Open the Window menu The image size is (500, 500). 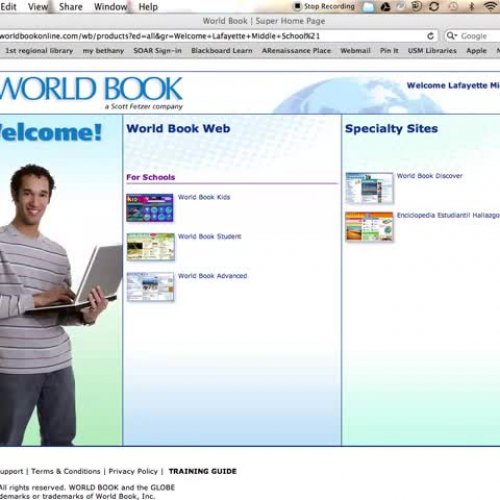pyautogui.click(x=110, y=7)
